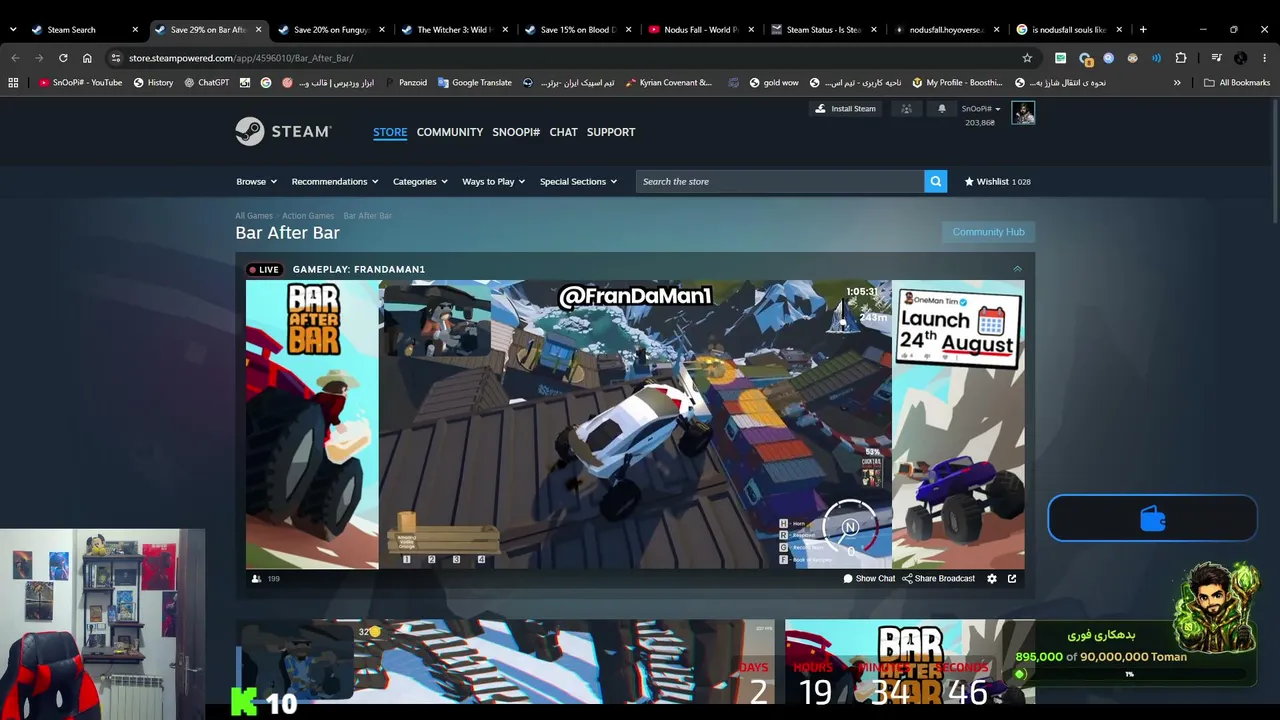Open the SnOoPi# account dropdown
Viewport: 1280px width, 720px height.
click(x=981, y=108)
